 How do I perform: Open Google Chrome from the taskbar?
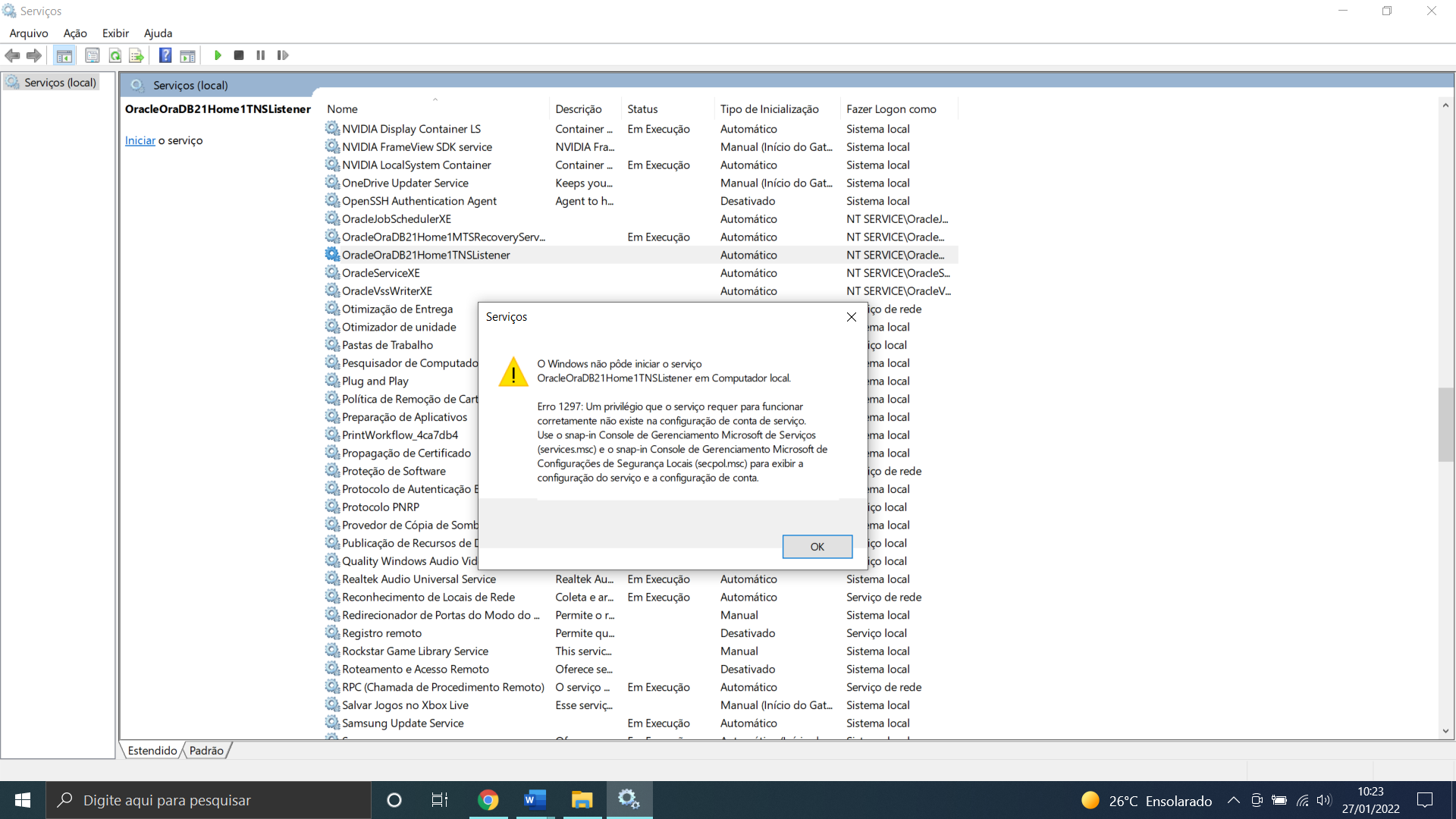coord(488,800)
